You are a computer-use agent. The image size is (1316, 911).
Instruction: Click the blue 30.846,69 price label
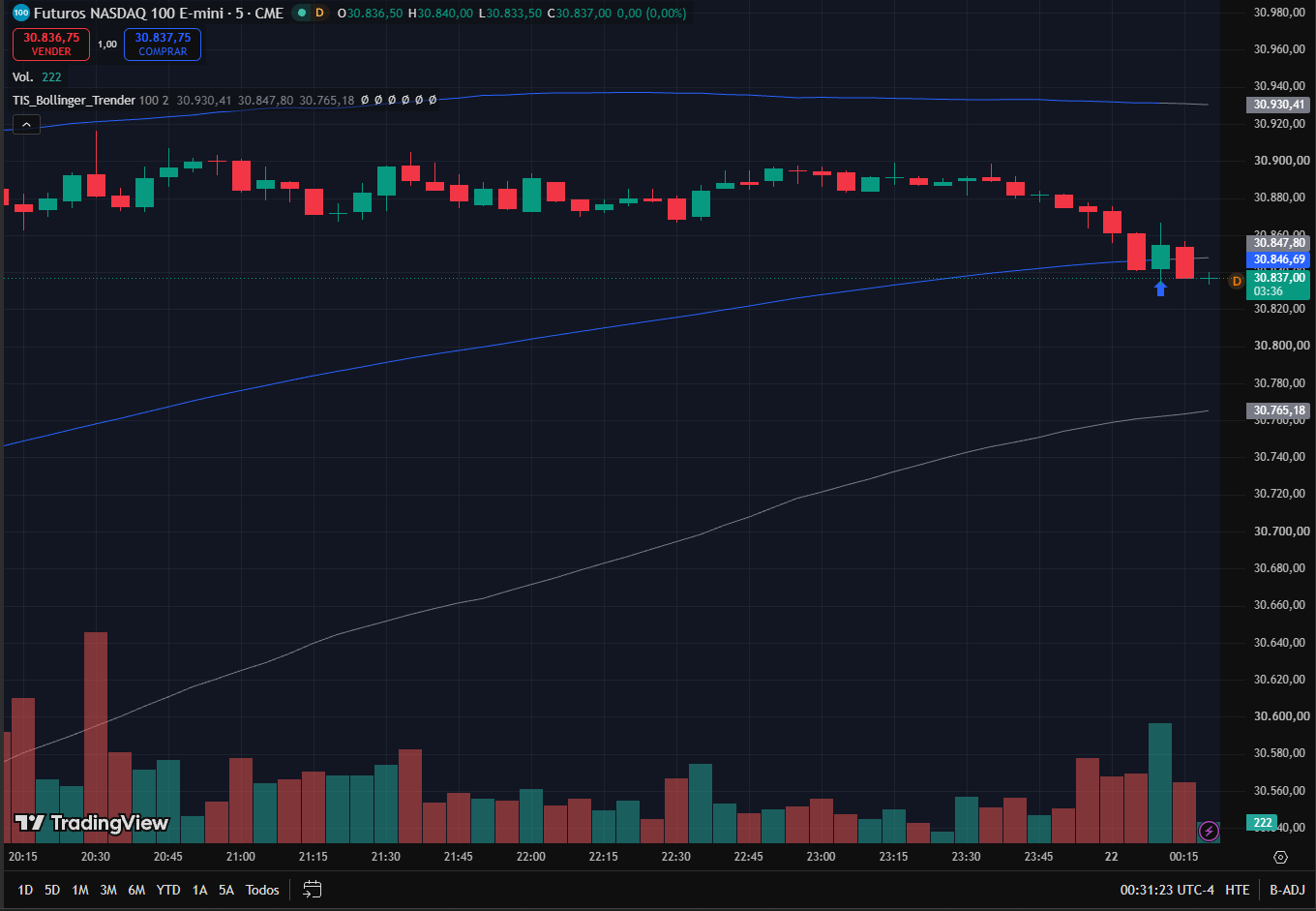(1279, 259)
